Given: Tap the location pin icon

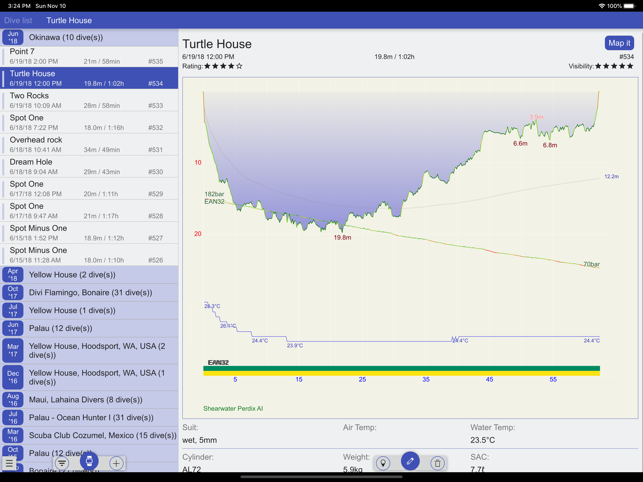Looking at the screenshot, I should [x=383, y=463].
